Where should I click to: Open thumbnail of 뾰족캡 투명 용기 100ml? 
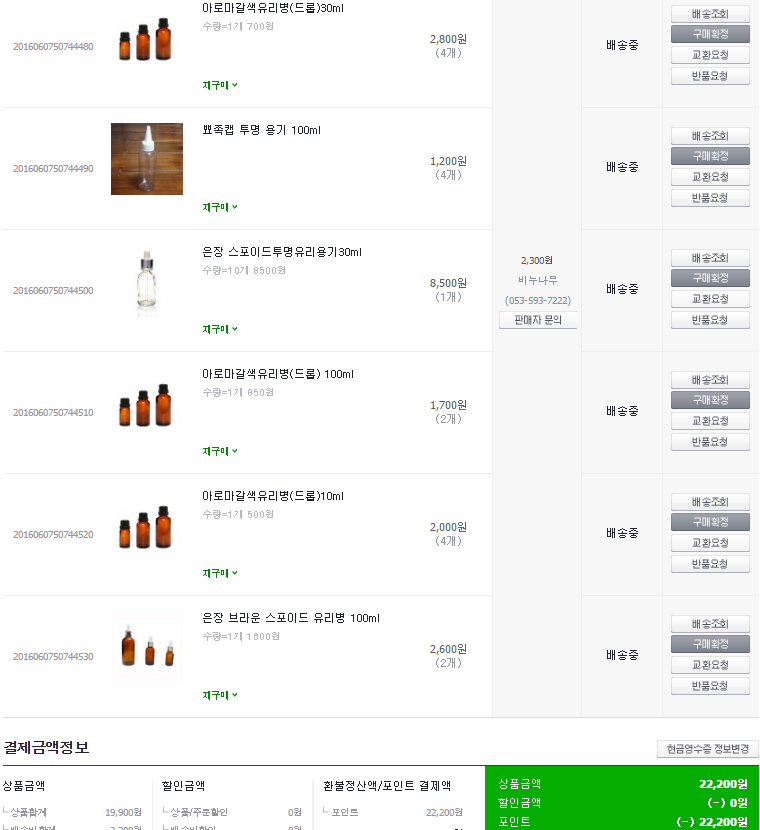pos(147,159)
